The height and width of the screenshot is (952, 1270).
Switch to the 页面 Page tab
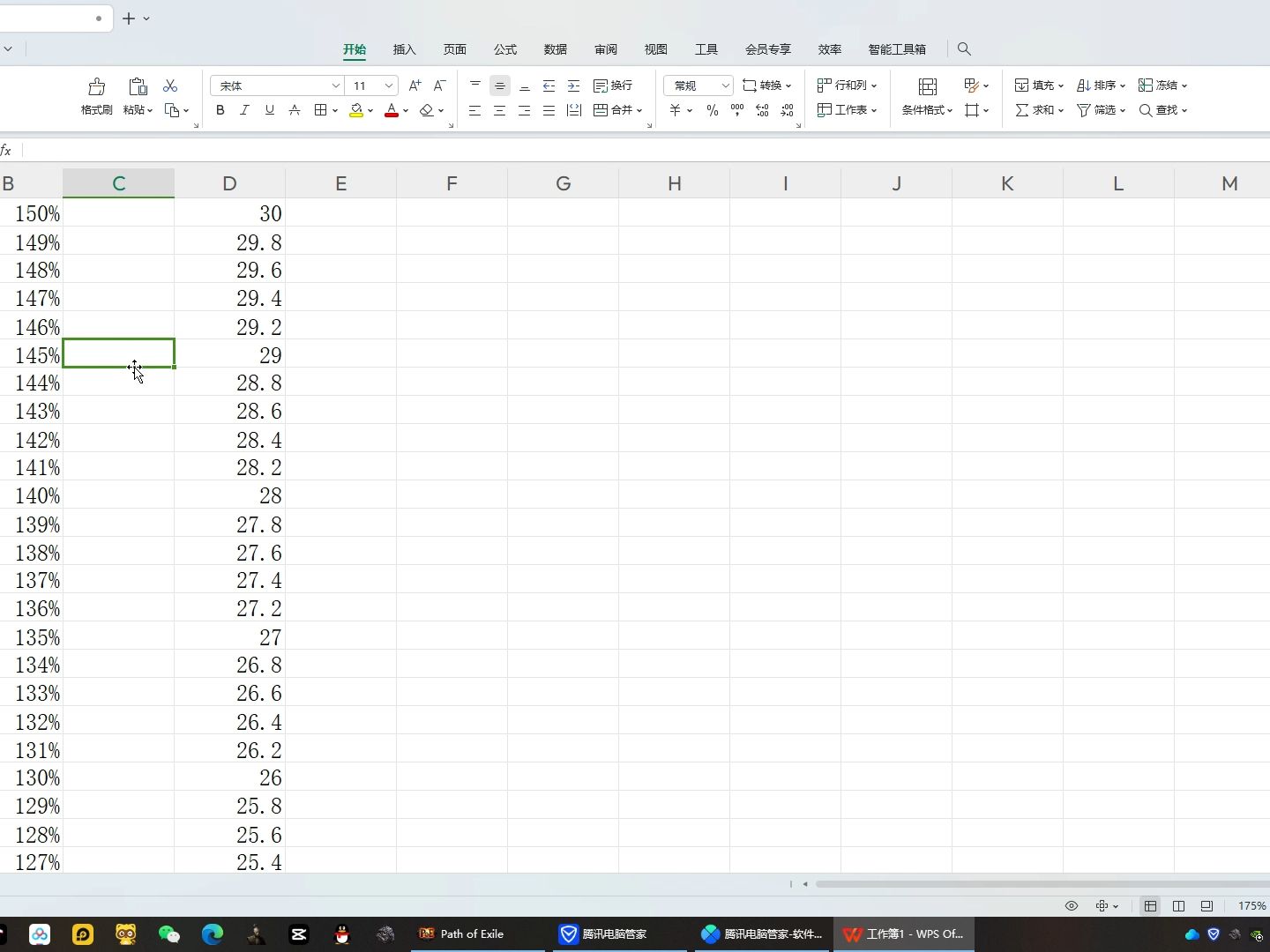(x=454, y=49)
